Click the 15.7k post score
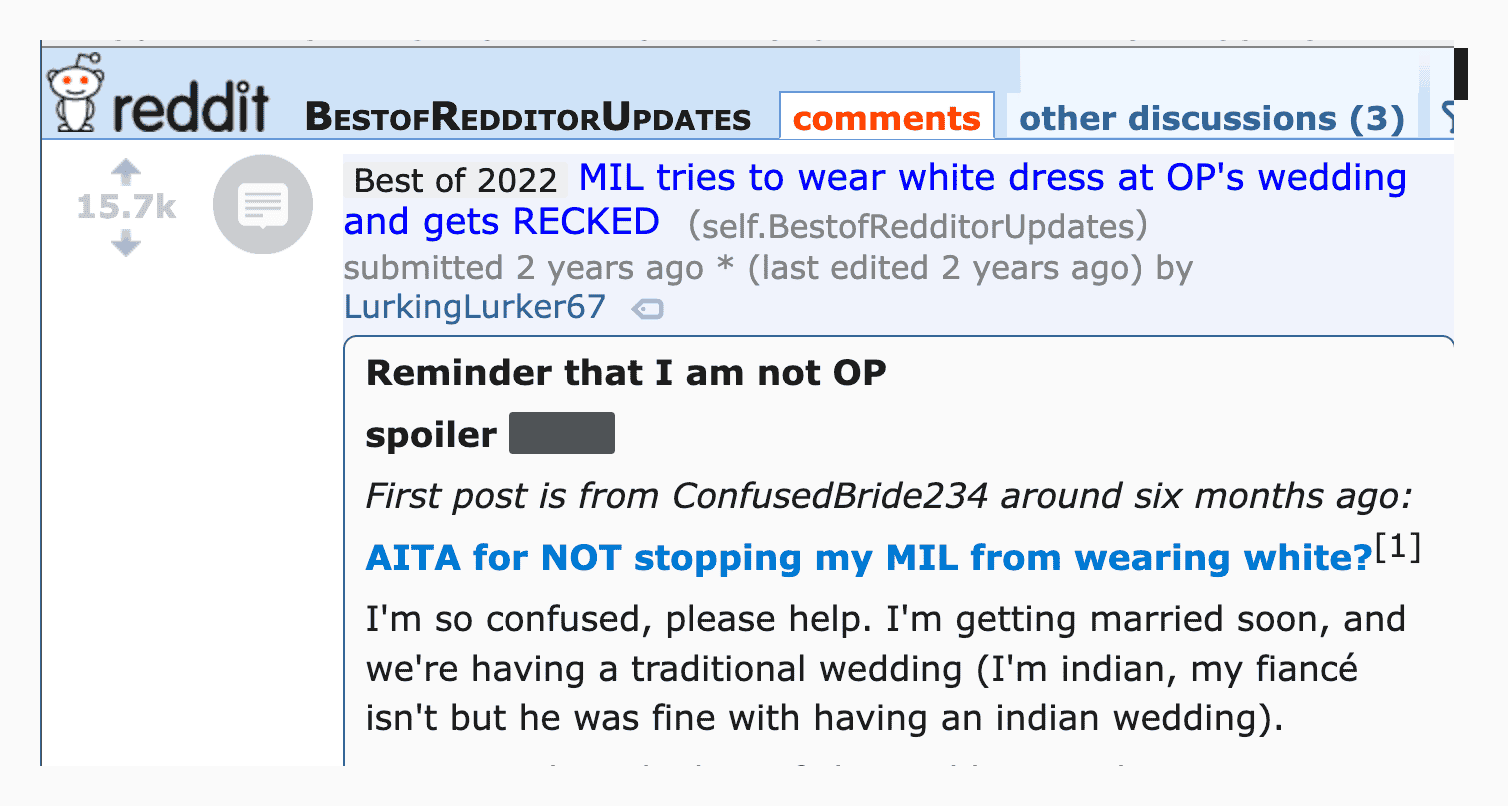 click(x=126, y=208)
